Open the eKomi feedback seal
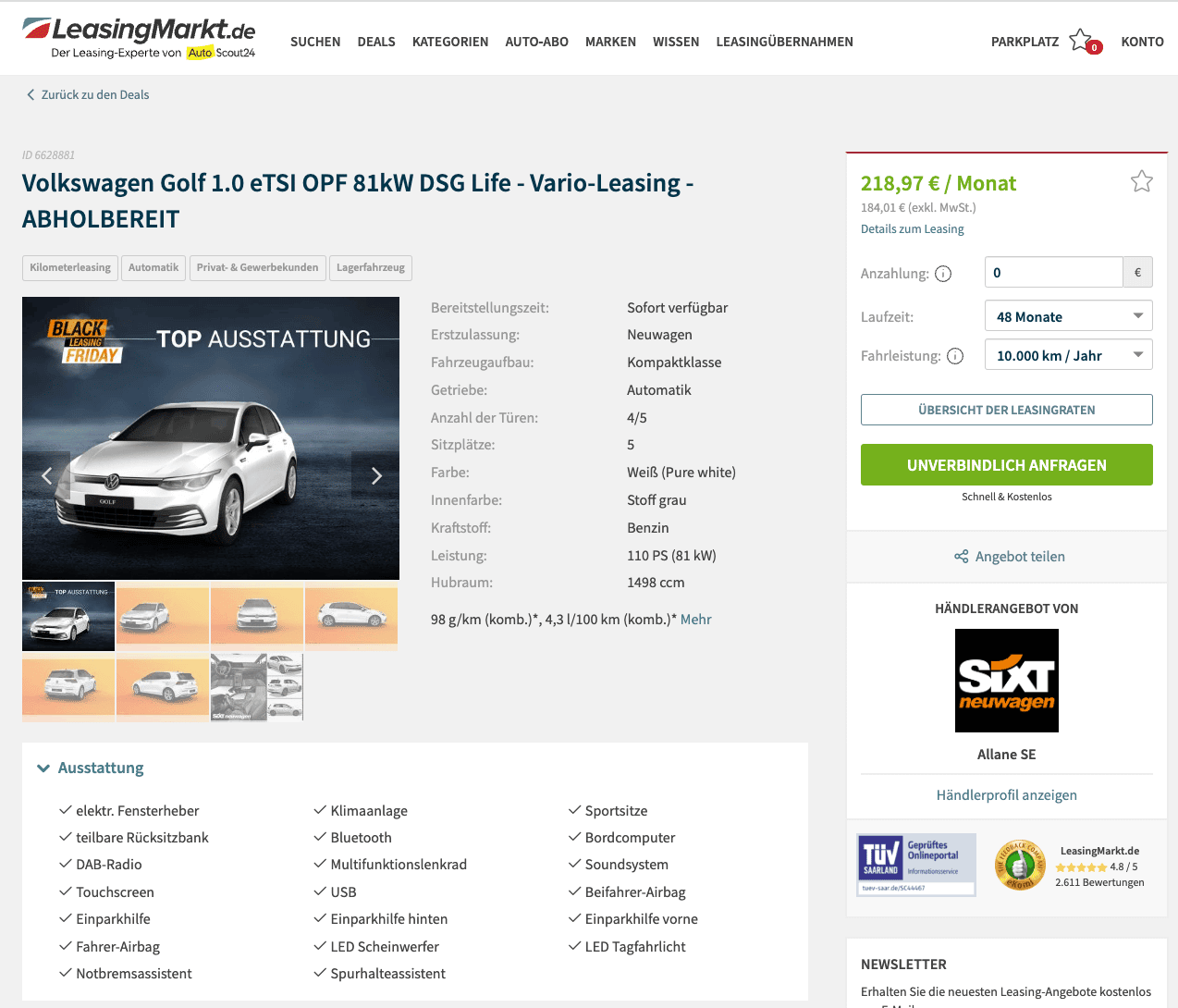This screenshot has width=1178, height=1008. tap(1019, 865)
